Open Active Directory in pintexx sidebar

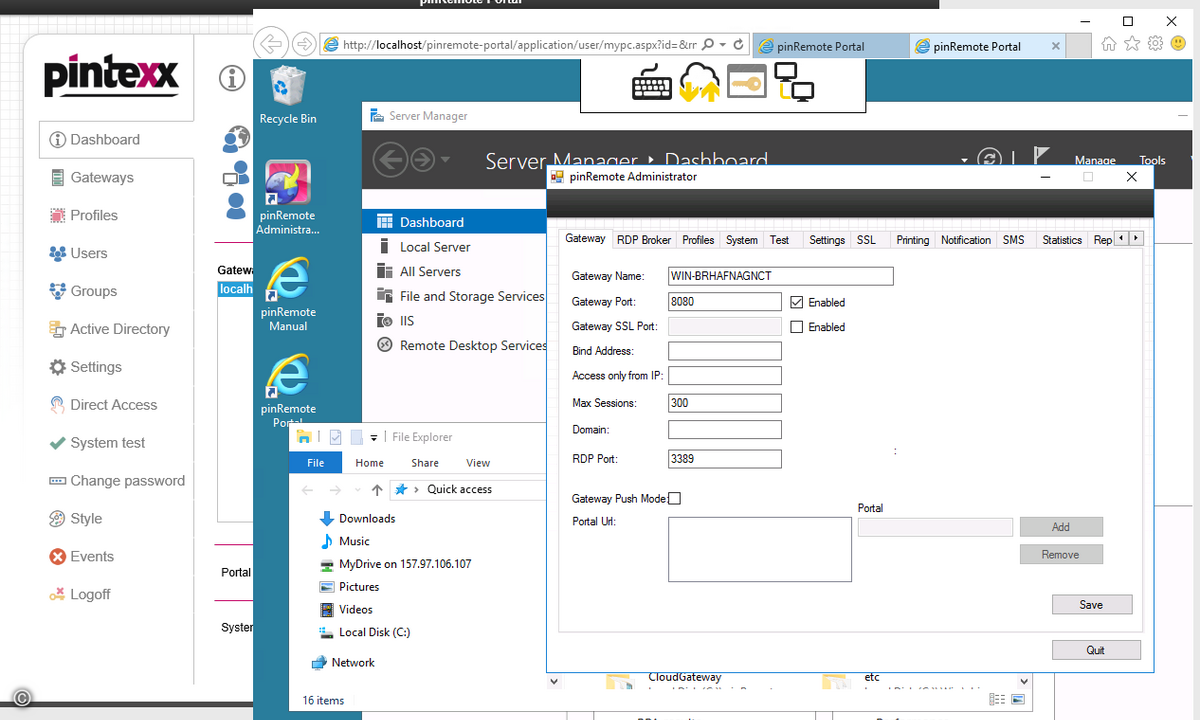coord(120,329)
